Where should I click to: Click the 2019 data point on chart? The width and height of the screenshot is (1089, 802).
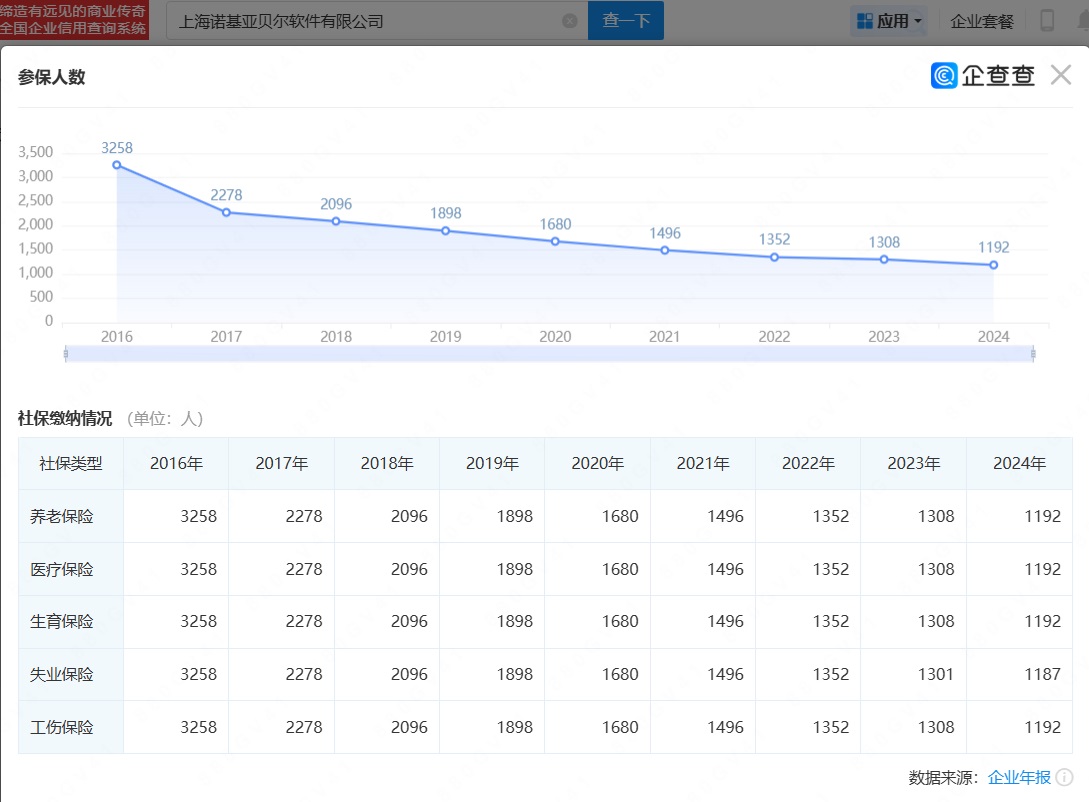click(x=446, y=231)
